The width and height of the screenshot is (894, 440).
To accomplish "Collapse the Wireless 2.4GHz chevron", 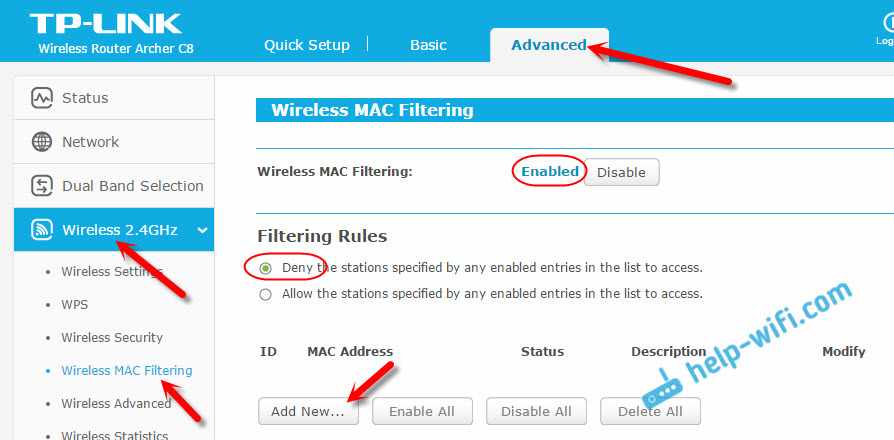I will point(202,230).
